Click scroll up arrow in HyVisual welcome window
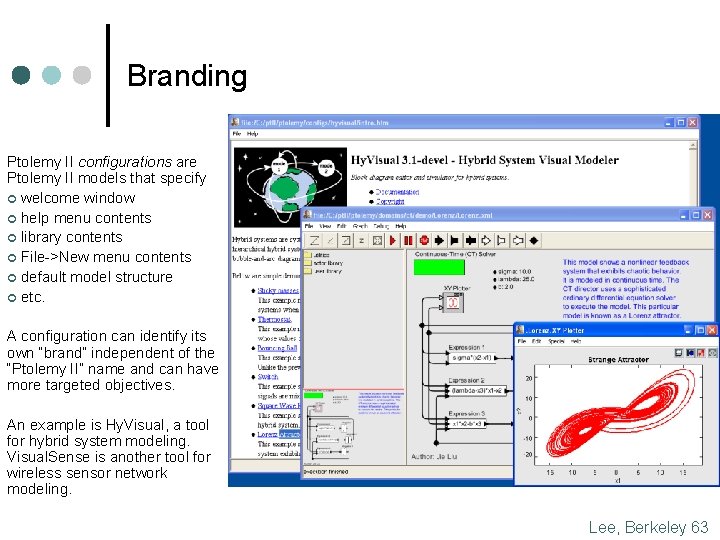 [692, 146]
